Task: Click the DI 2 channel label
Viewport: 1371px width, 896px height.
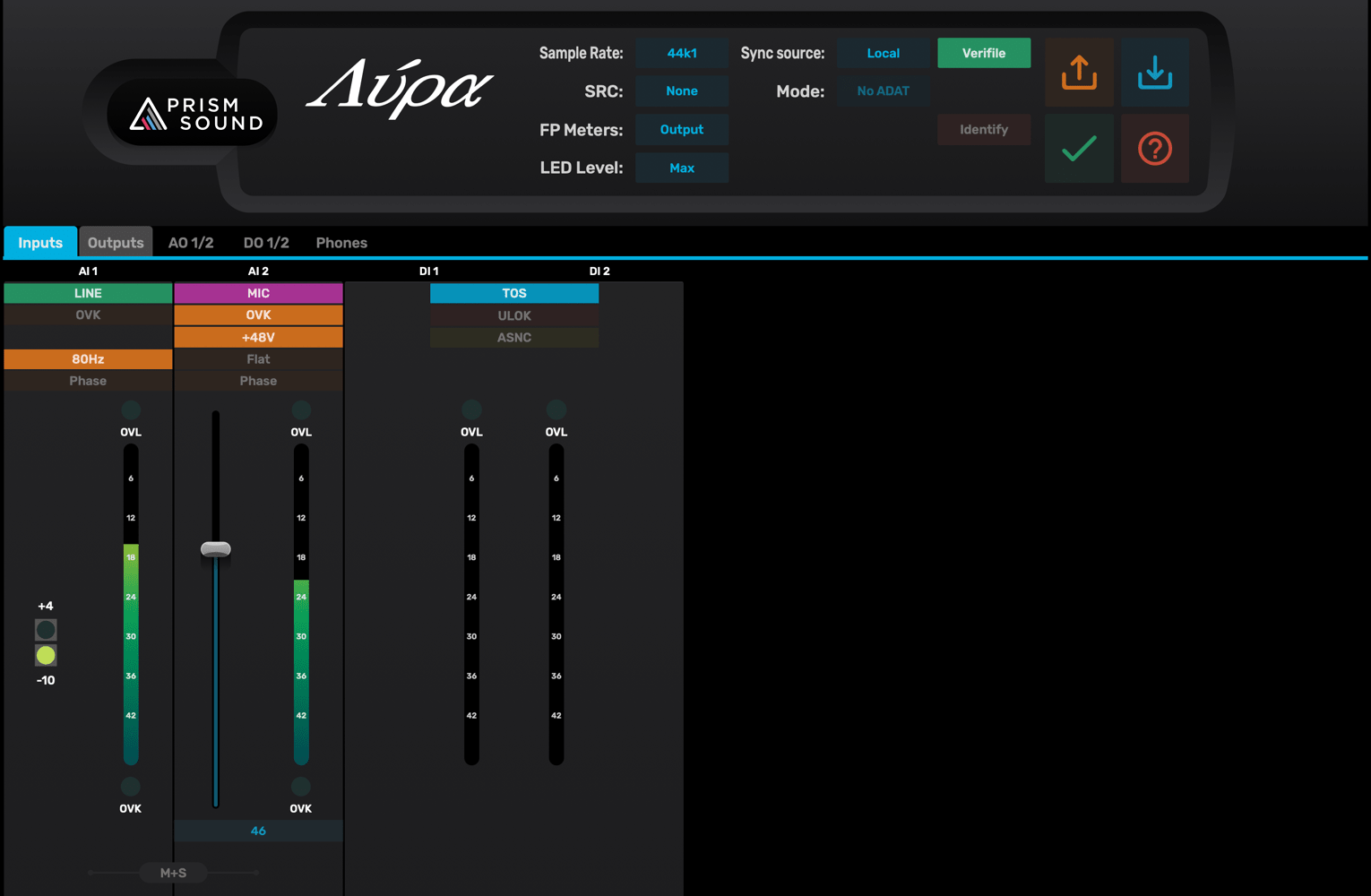Action: pyautogui.click(x=599, y=271)
